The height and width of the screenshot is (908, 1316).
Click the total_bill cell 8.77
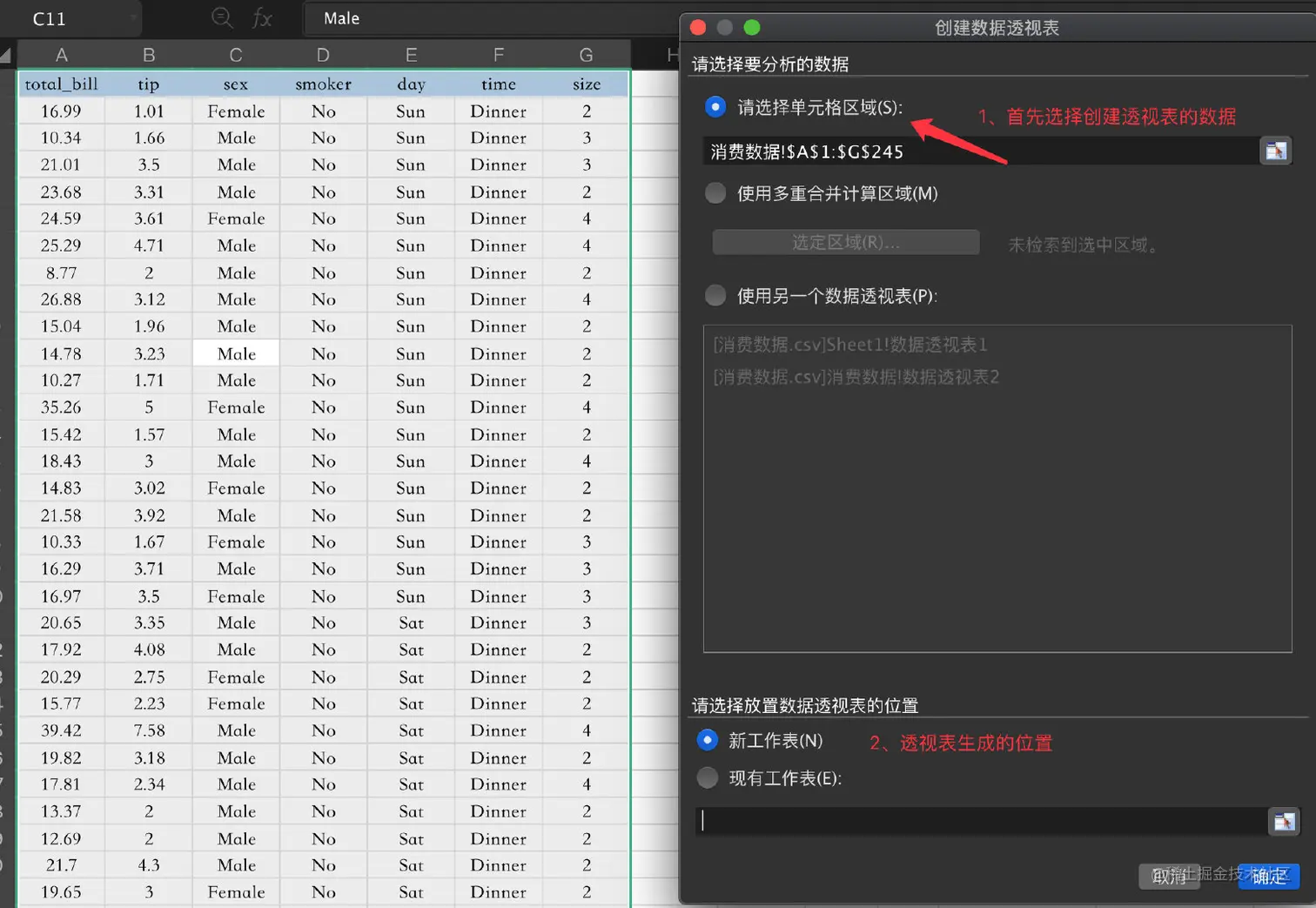point(62,272)
